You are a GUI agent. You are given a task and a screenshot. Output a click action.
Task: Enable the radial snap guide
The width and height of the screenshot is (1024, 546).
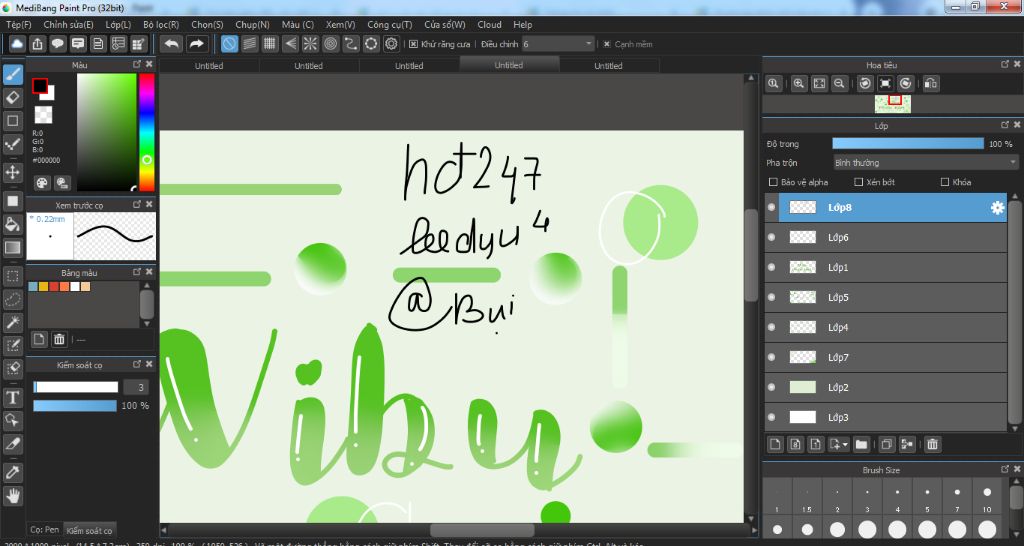coord(310,44)
